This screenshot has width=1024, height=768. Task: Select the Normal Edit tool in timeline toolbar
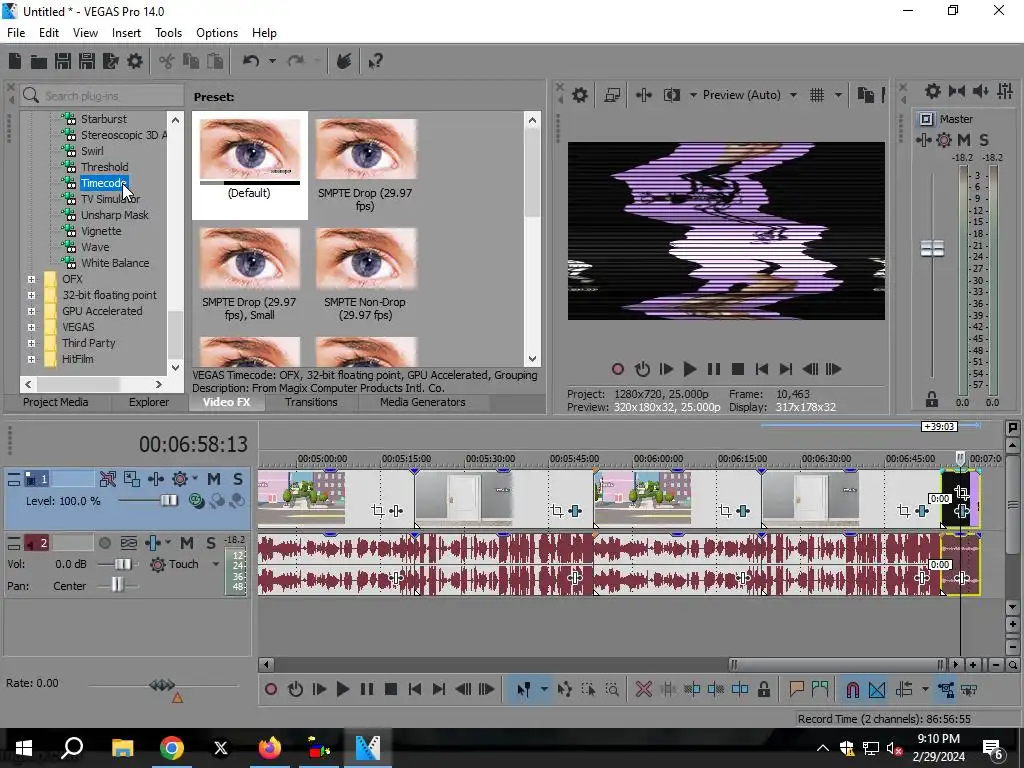tap(524, 690)
